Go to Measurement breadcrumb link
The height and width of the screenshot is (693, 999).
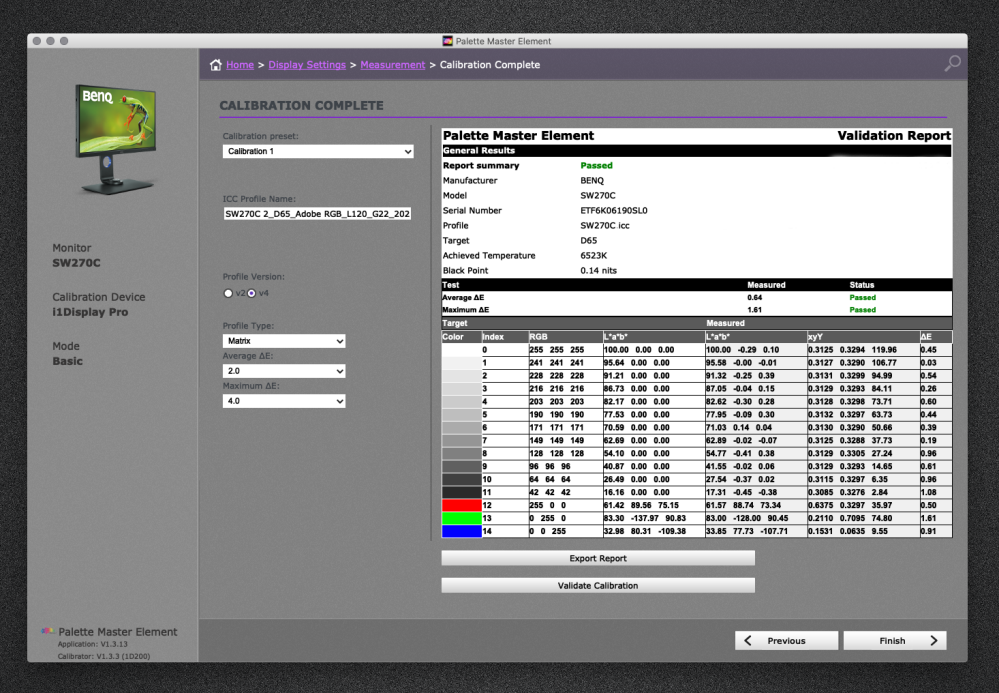point(392,65)
